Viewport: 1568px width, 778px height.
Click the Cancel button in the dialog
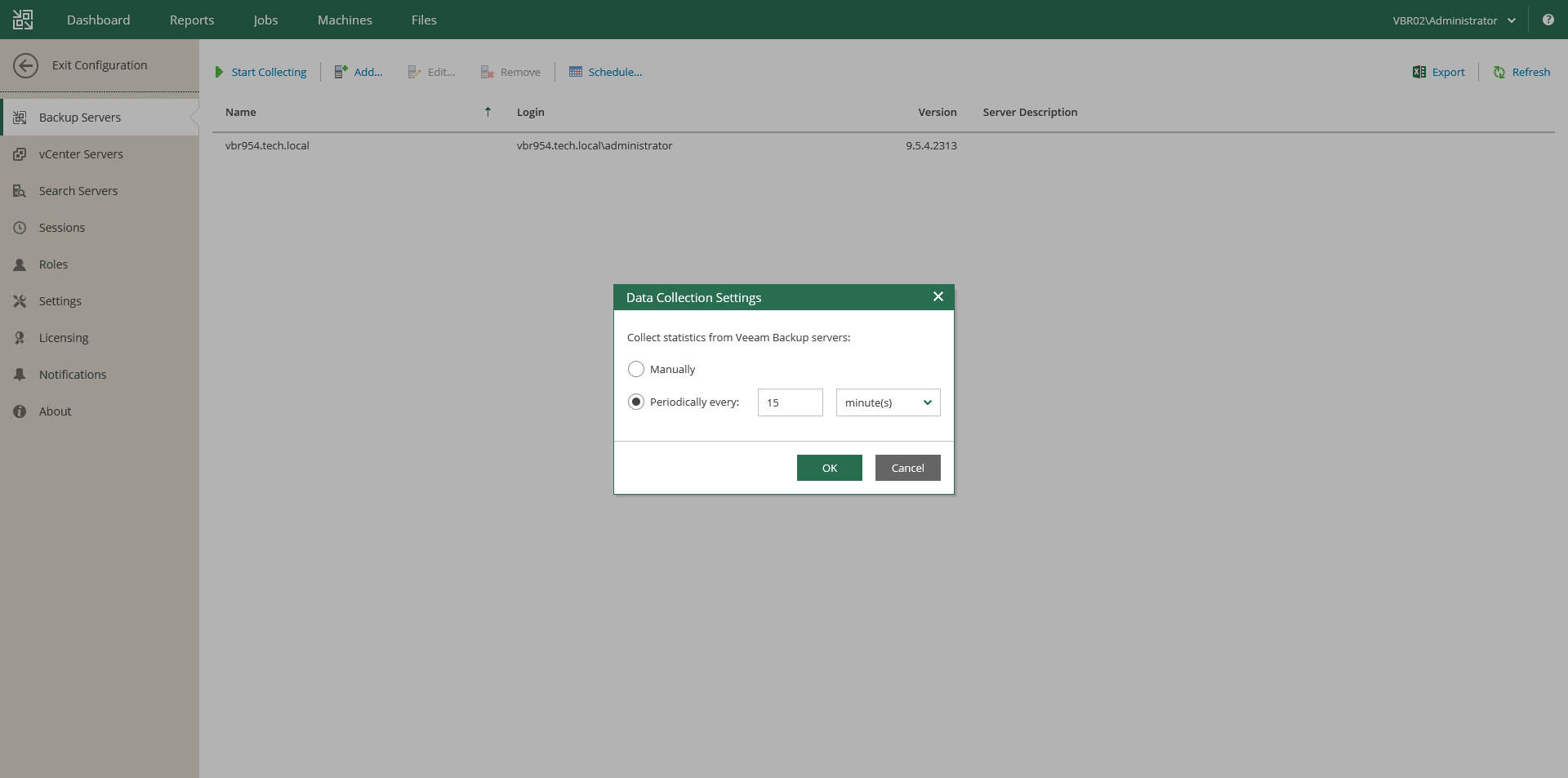(908, 468)
